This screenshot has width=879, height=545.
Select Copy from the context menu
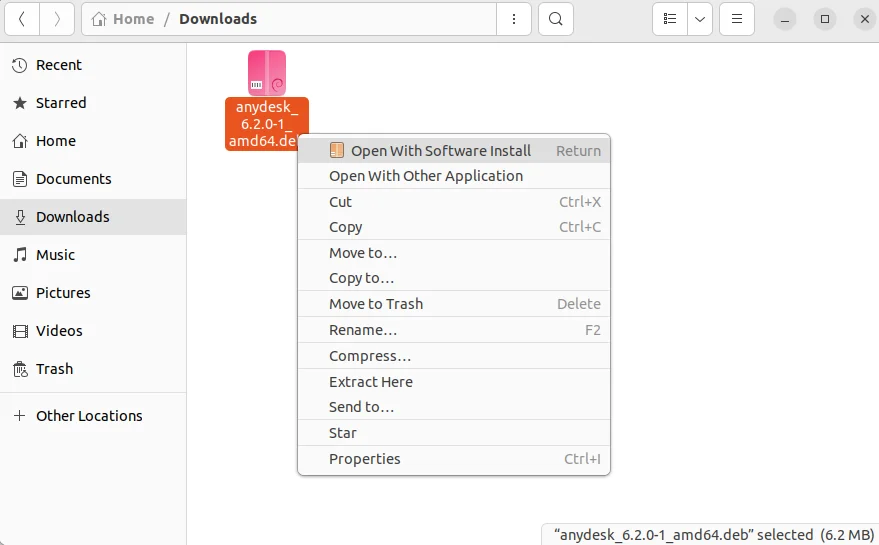coord(454,227)
